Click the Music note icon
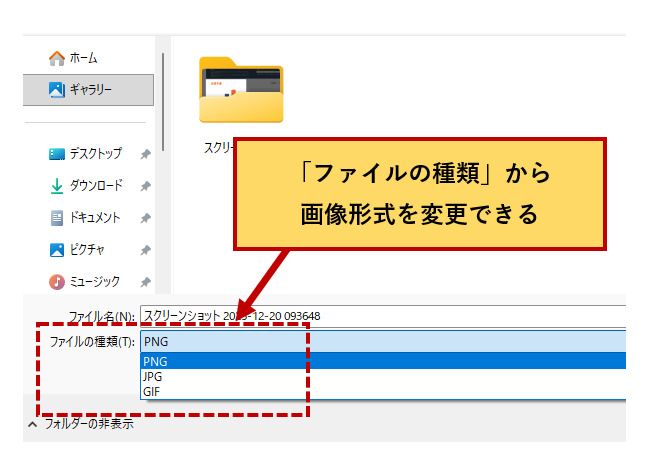646x452 pixels. click(x=57, y=282)
